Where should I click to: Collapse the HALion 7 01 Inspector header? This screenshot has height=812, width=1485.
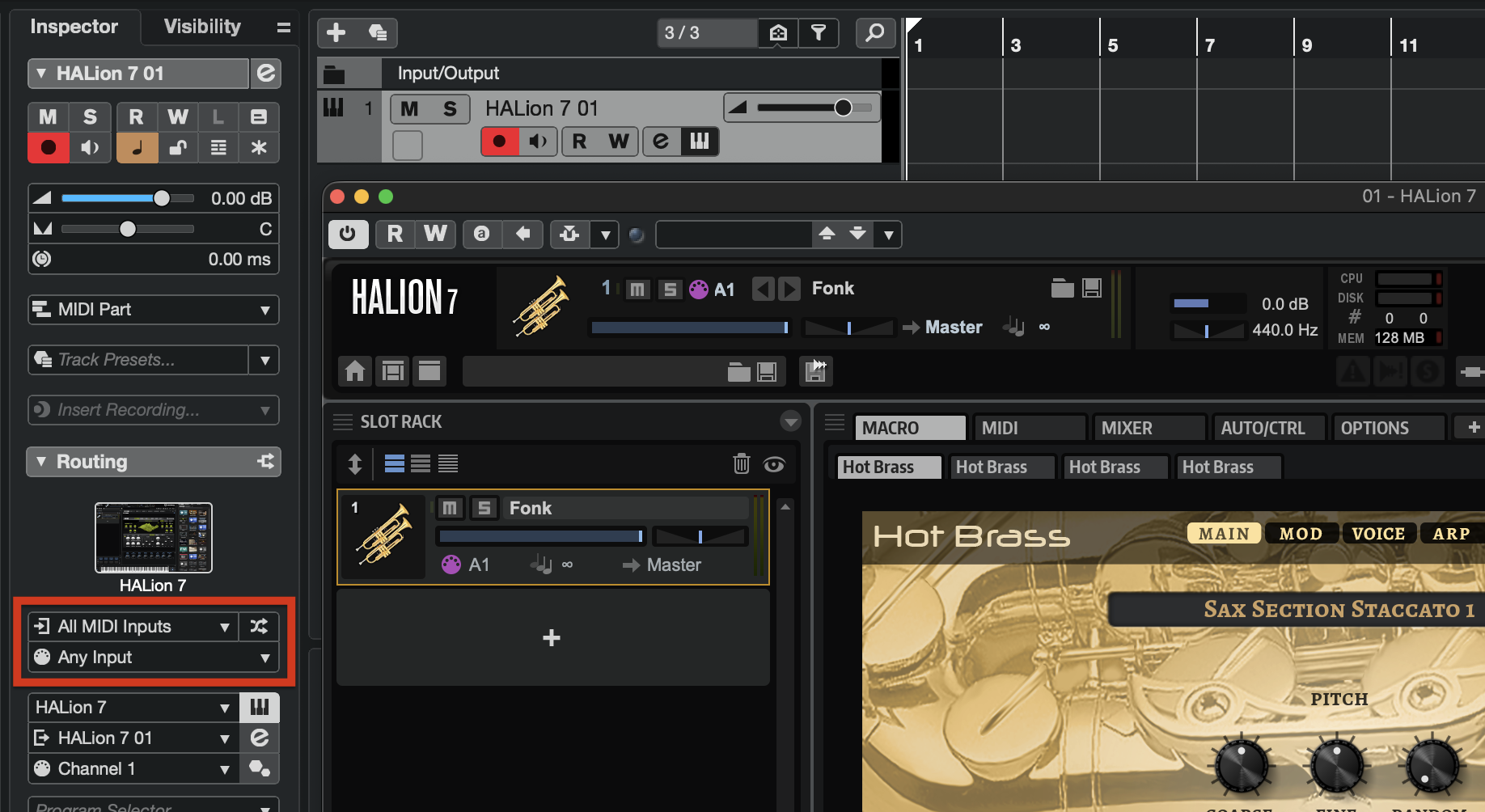(41, 74)
